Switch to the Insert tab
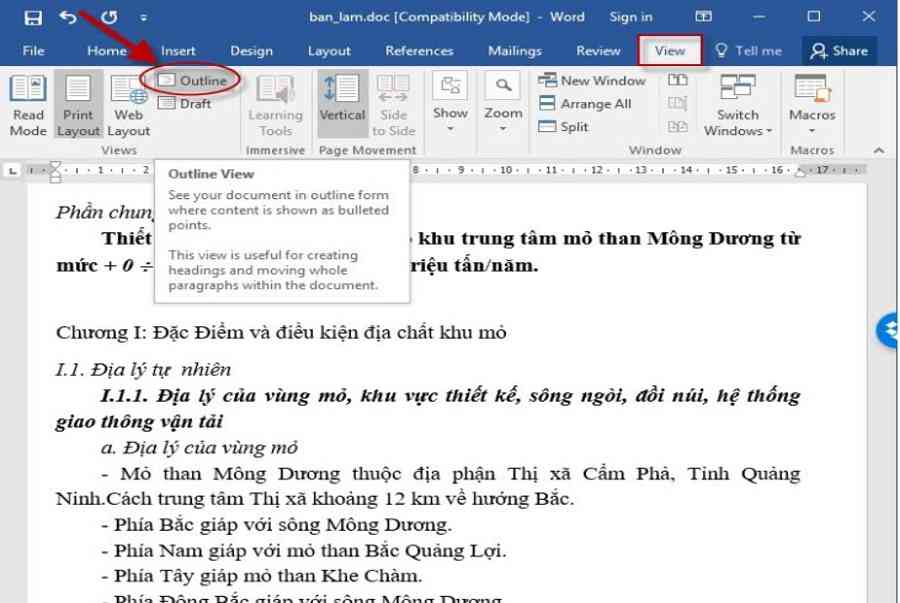 pos(178,50)
